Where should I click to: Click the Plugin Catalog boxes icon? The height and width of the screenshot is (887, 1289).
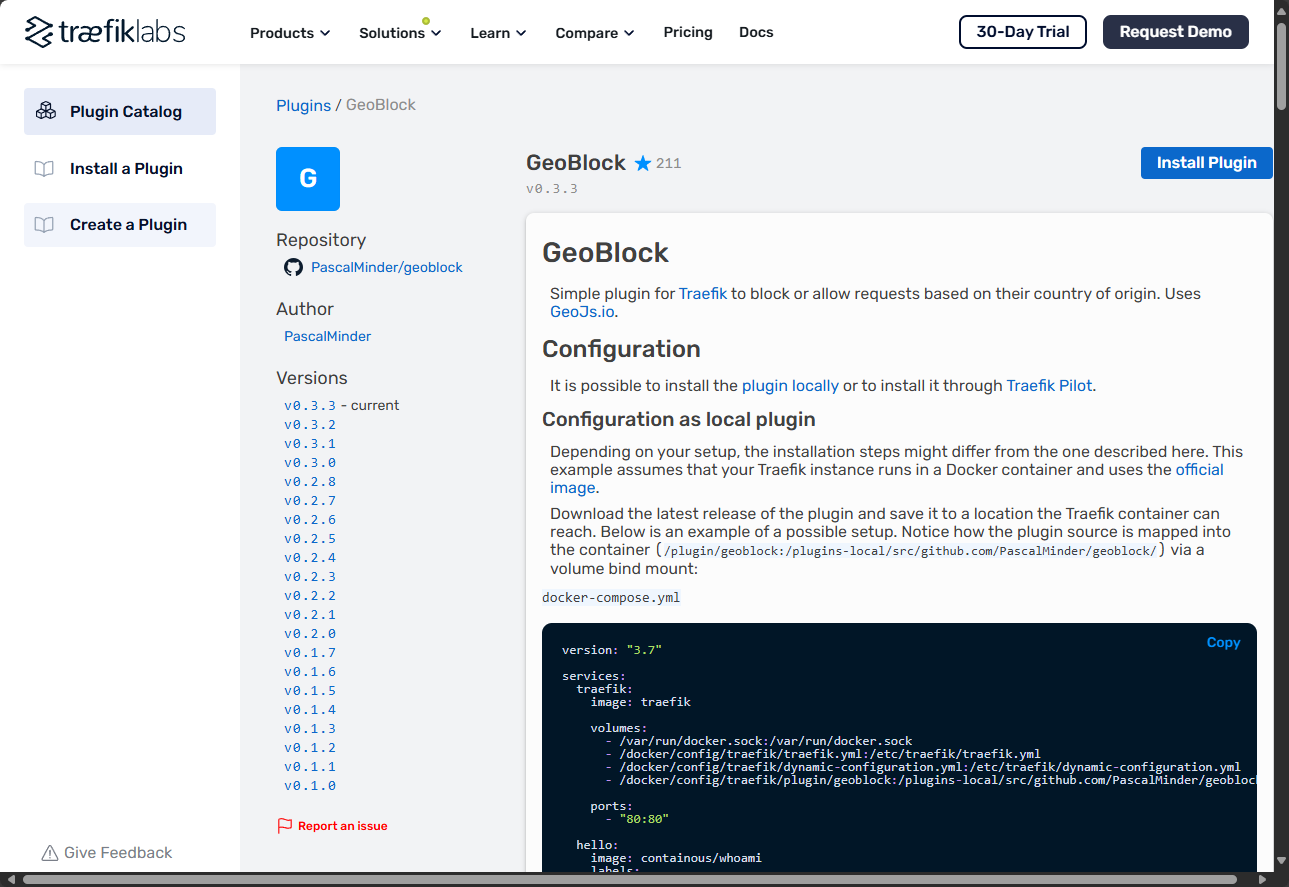point(45,111)
